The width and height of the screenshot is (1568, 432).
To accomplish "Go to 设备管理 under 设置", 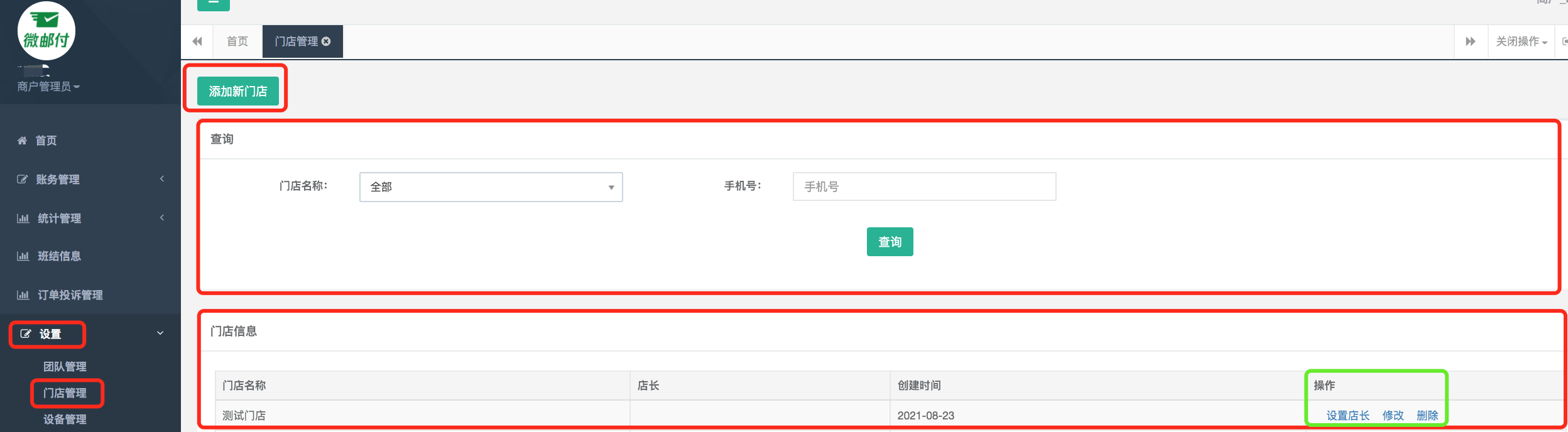I will (65, 419).
